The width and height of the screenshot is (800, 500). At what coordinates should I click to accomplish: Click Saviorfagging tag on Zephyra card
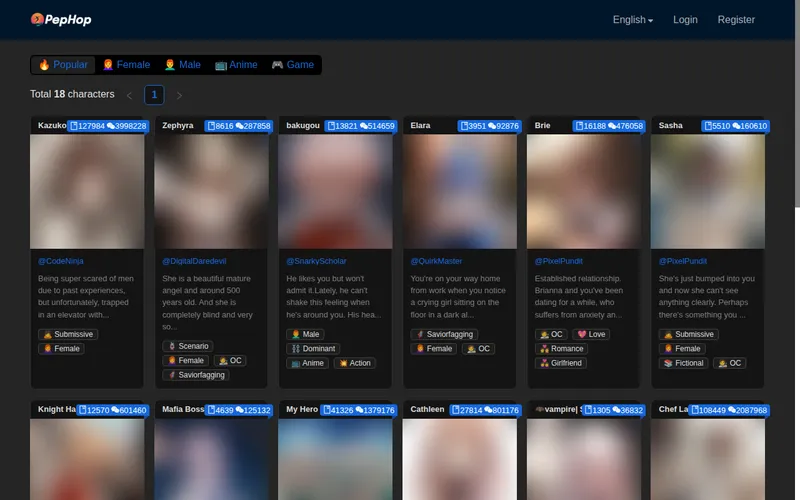[x=196, y=374]
